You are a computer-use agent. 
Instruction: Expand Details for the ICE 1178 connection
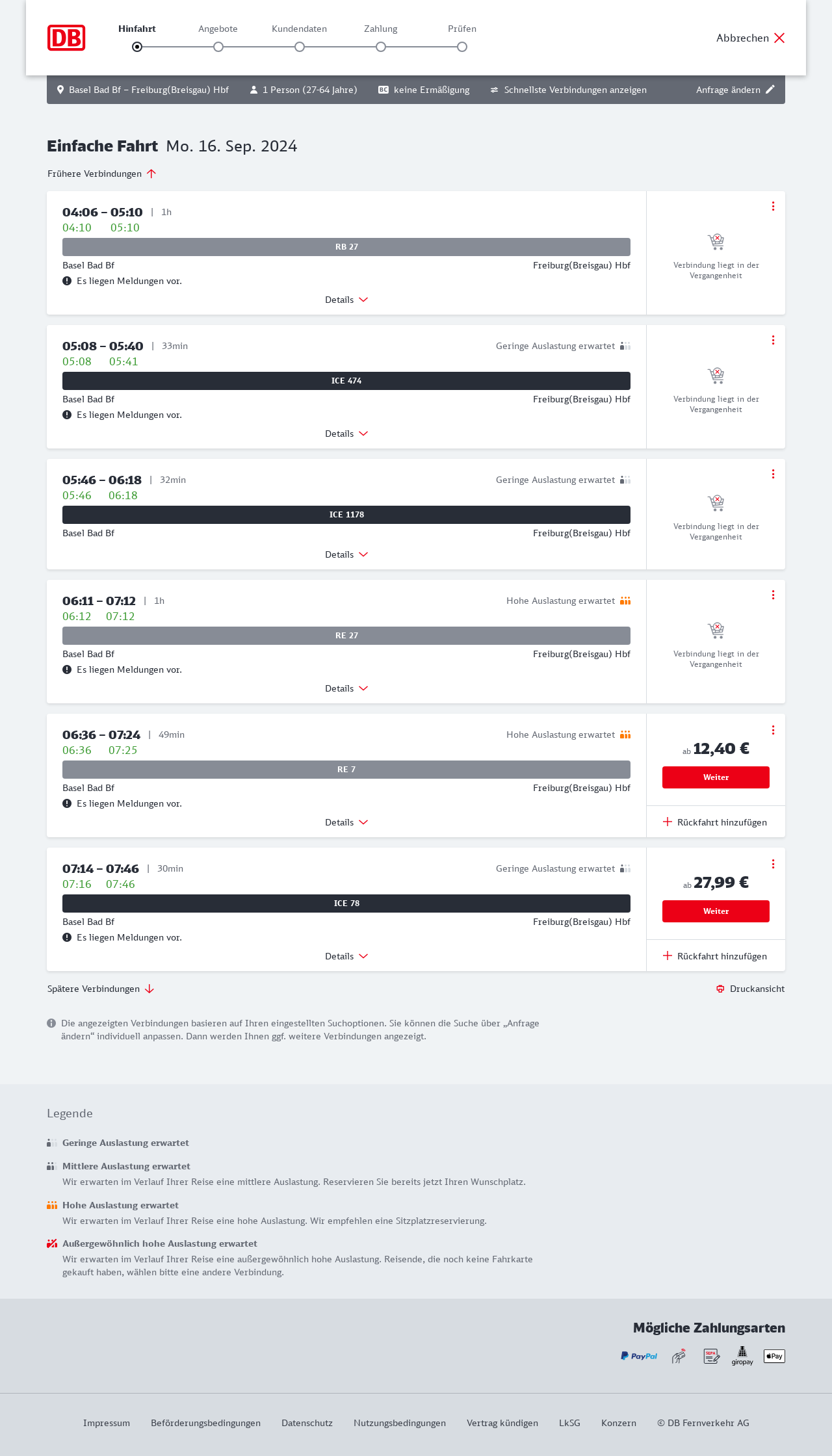346,554
